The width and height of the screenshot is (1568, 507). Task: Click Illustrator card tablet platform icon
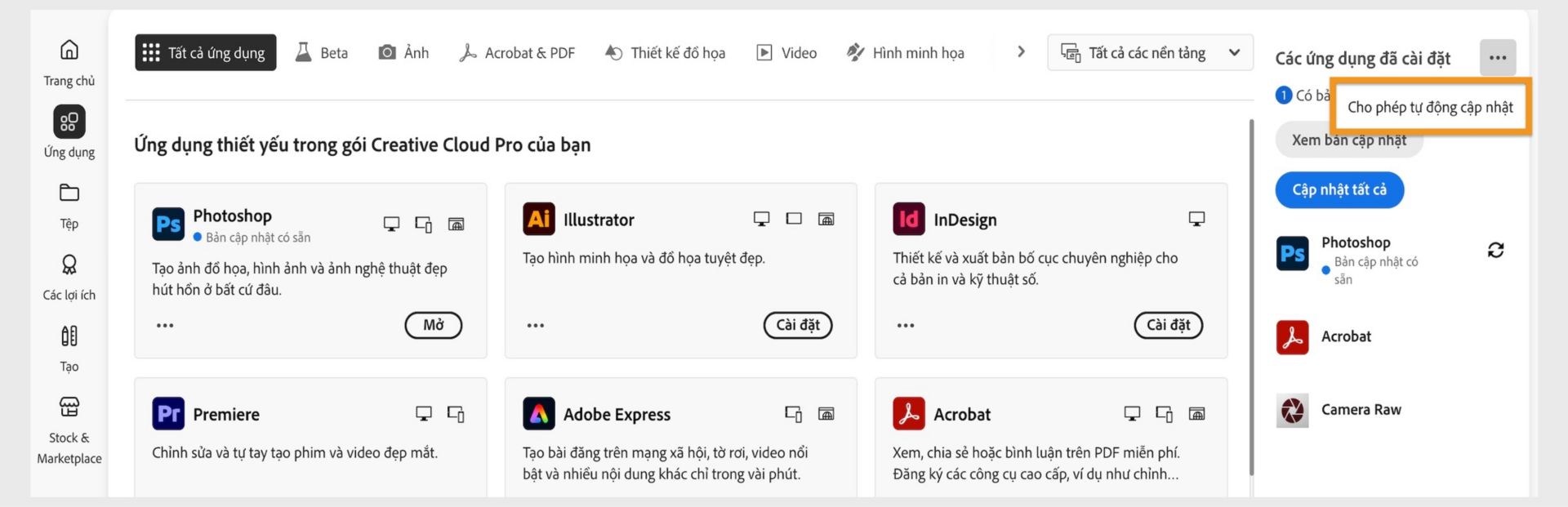click(794, 218)
